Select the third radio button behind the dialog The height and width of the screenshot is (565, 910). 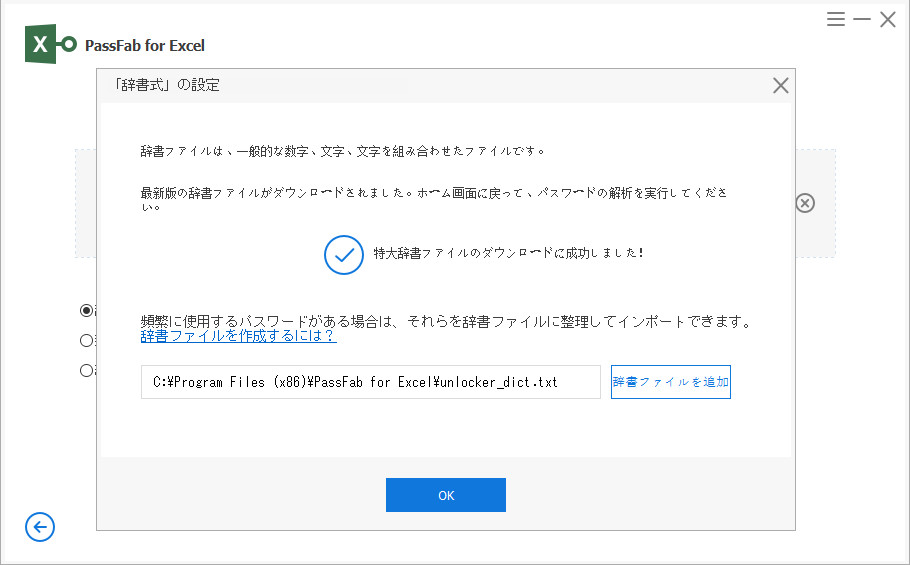click(x=86, y=370)
